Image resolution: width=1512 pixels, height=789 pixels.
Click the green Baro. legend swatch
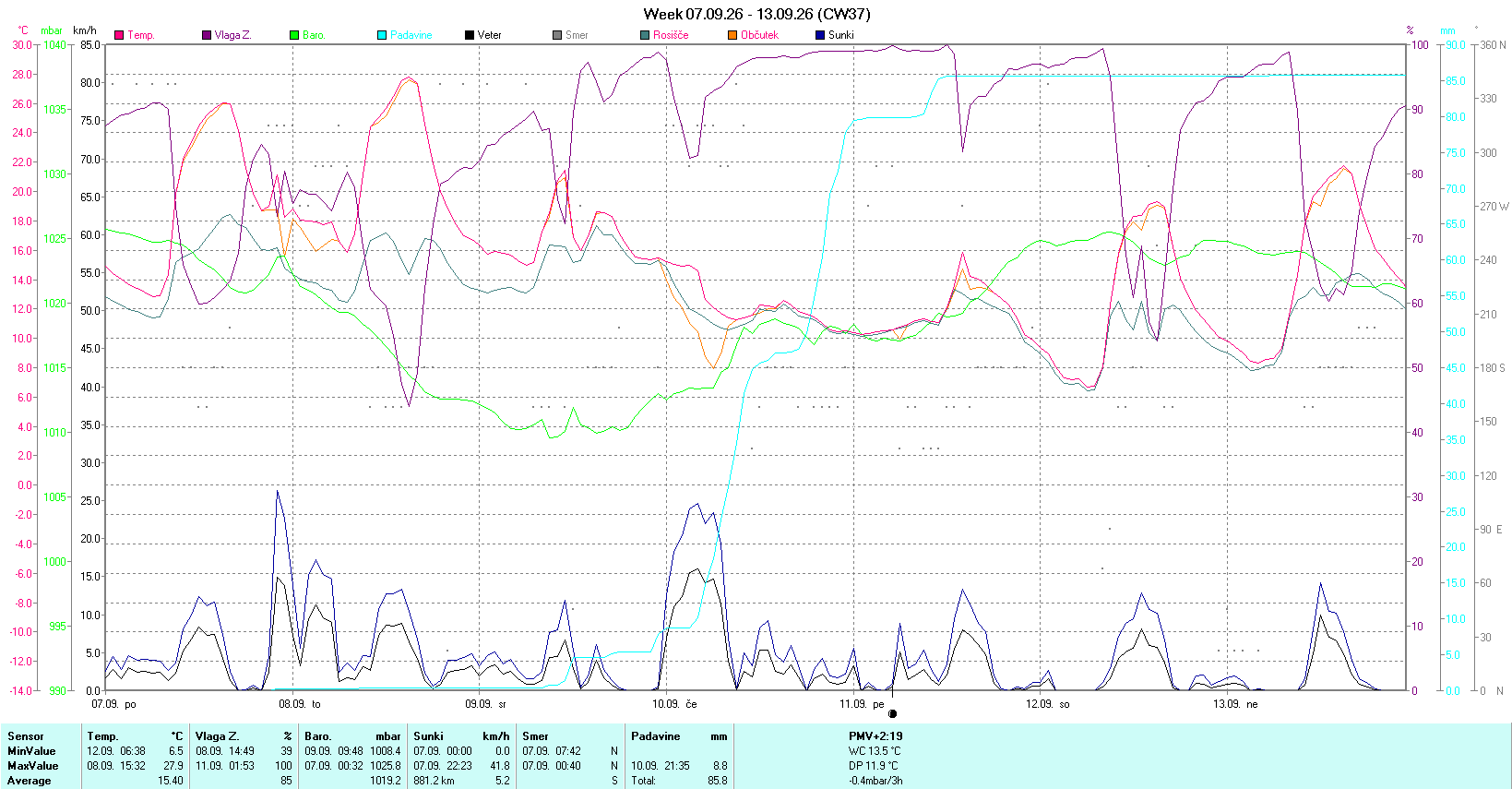pos(294,35)
